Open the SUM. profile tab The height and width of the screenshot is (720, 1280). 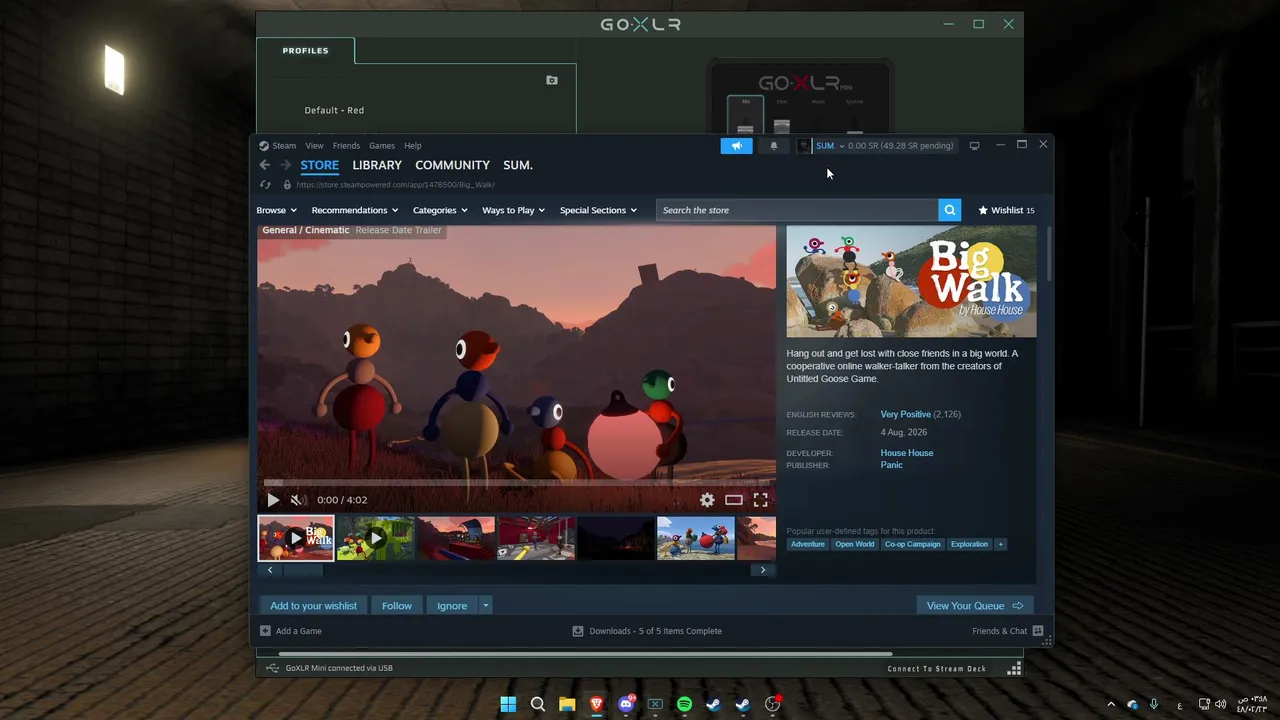click(518, 165)
